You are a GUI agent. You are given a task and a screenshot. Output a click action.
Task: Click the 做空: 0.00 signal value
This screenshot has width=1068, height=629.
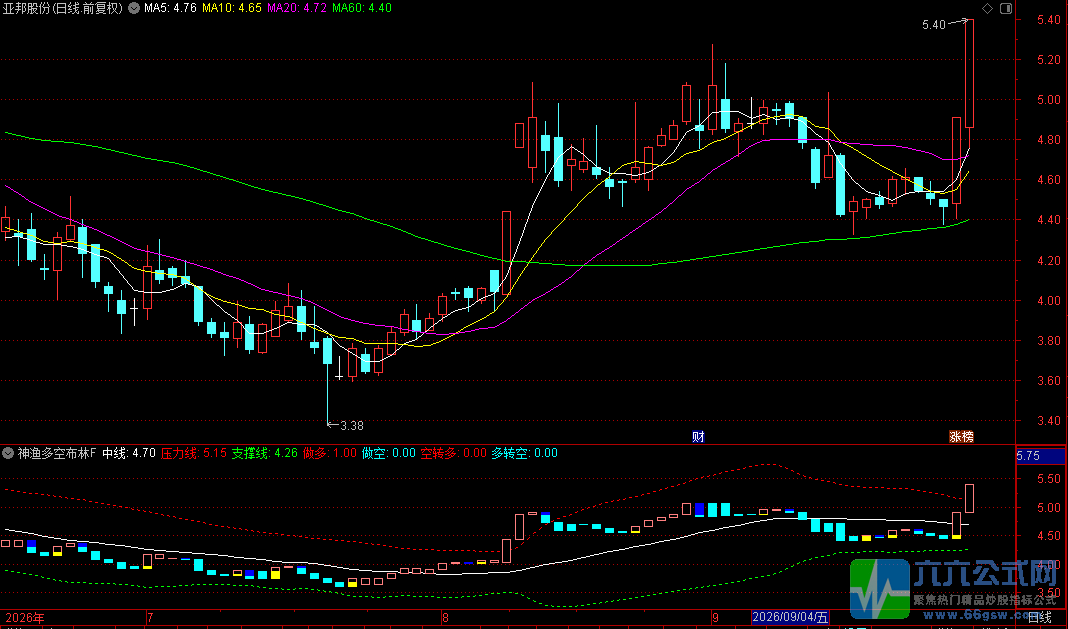pos(389,453)
